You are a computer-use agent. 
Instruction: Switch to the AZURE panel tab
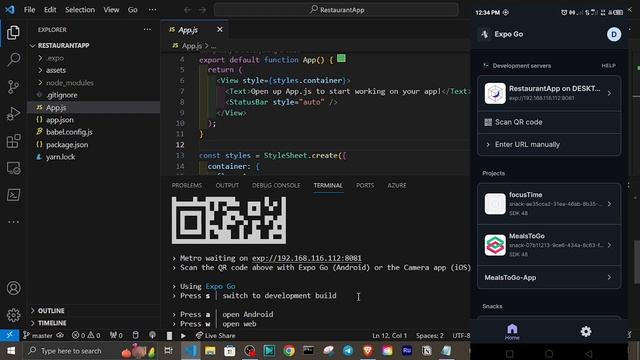397,185
